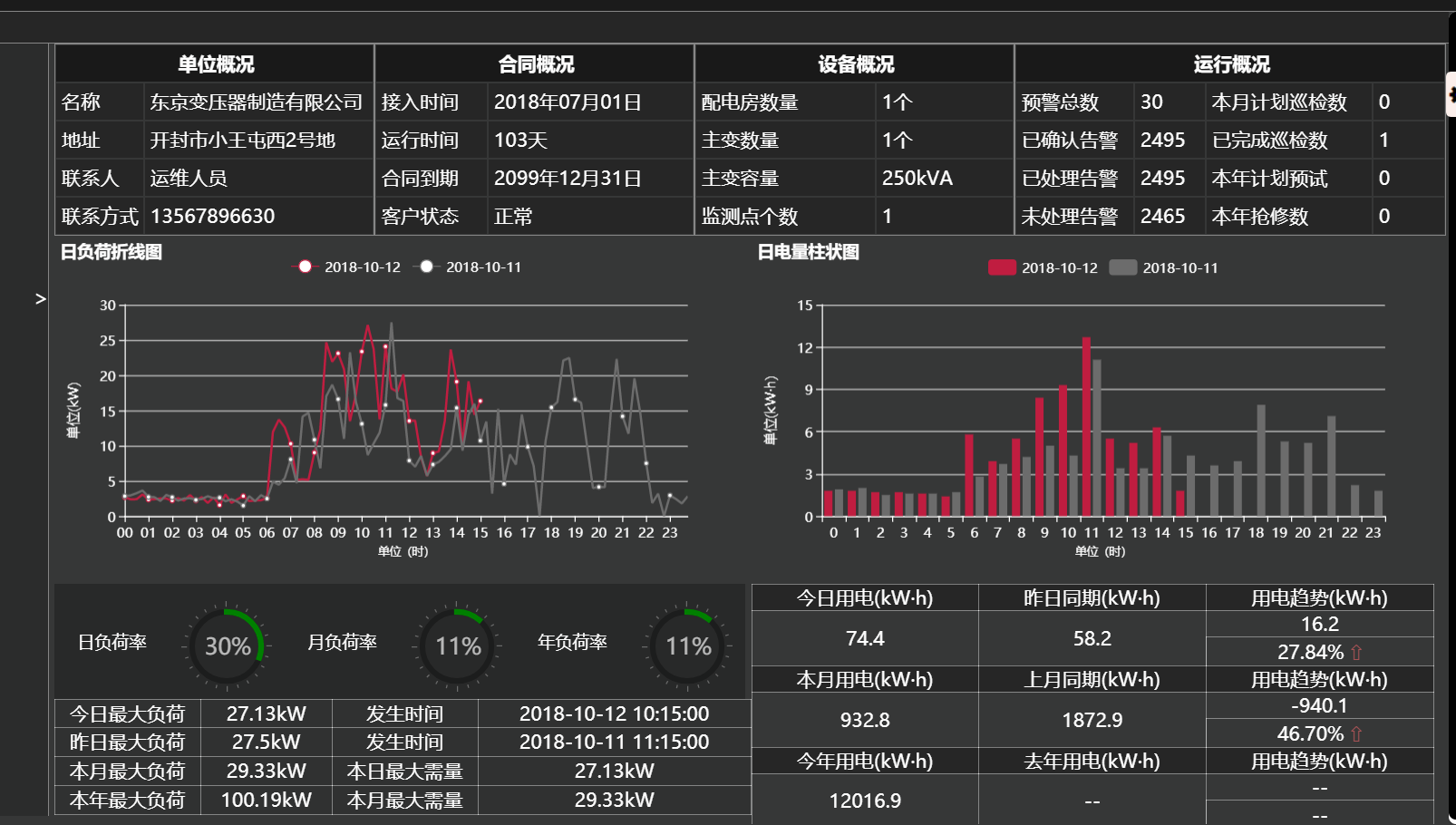
Task: Click the 本年抢修数 label
Action: [1259, 217]
